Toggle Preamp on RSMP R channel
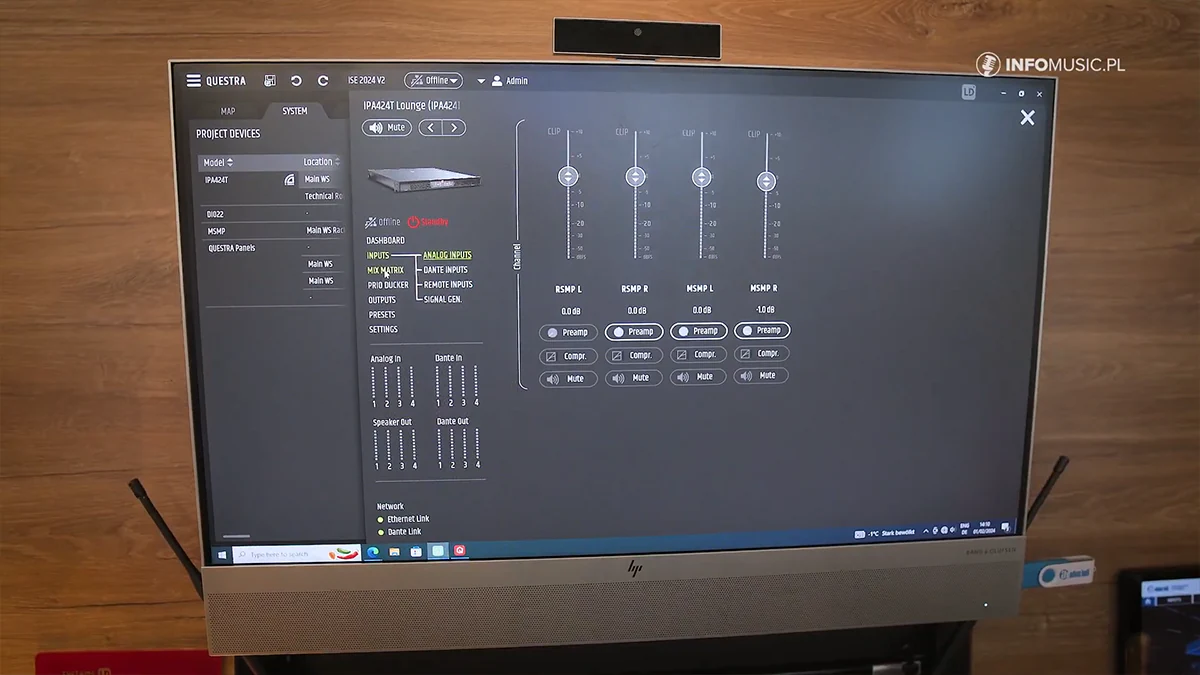Viewport: 1200px width, 675px height. pyautogui.click(x=634, y=332)
